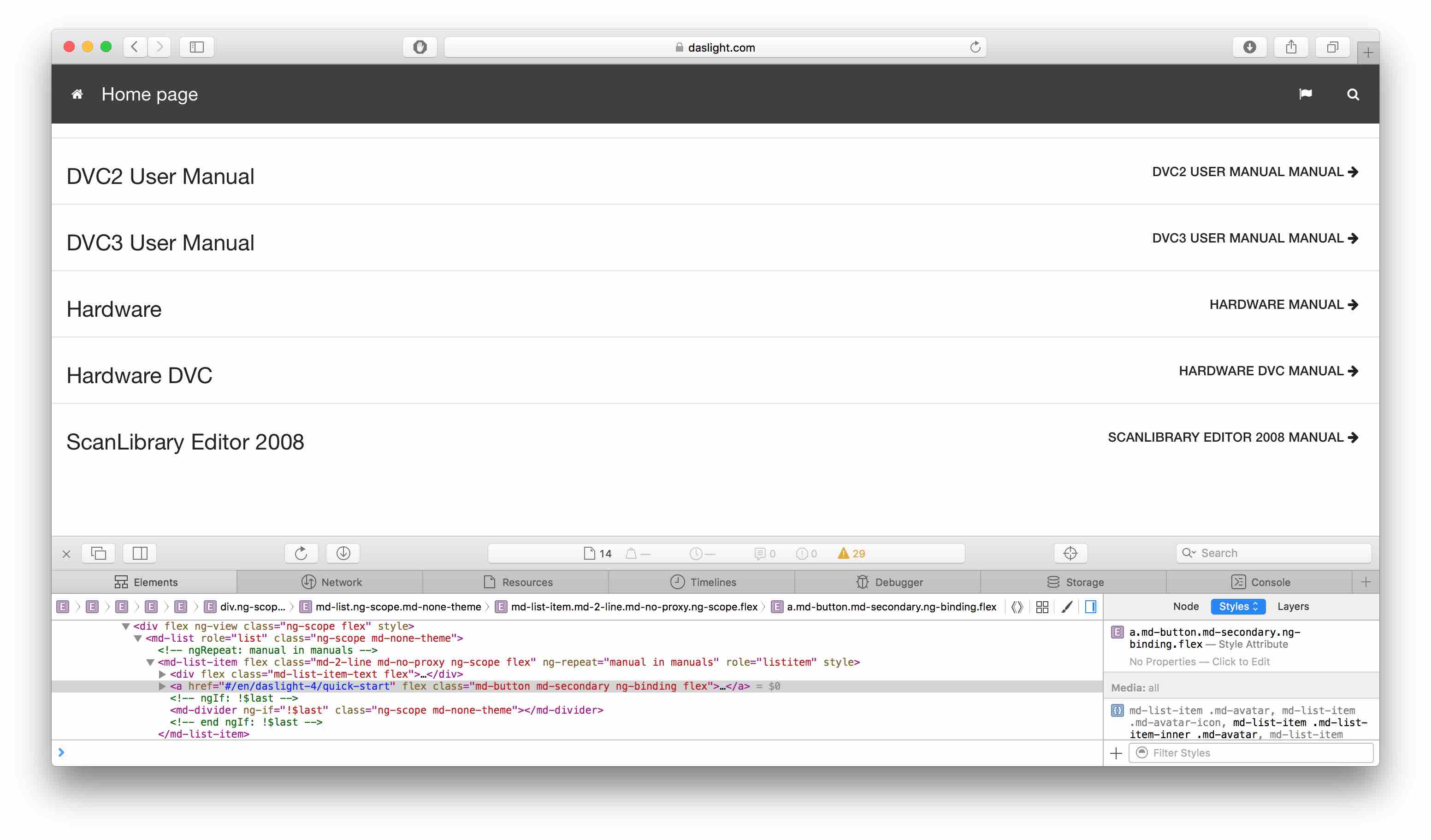Start element selection with the crosshair icon
1431x840 pixels.
1070,553
